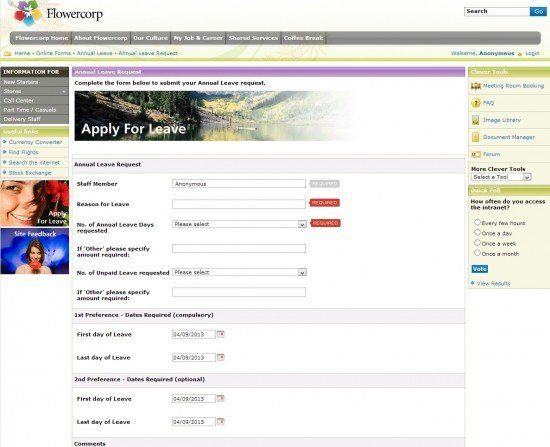Open Stock Exchange link
The height and width of the screenshot is (447, 550).
(x=30, y=173)
